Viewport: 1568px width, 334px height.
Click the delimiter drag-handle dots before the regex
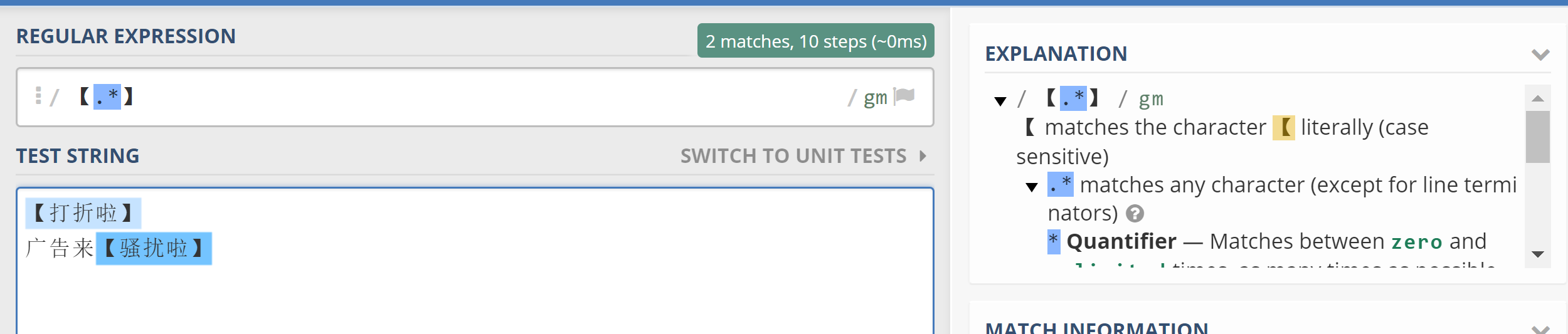click(38, 95)
